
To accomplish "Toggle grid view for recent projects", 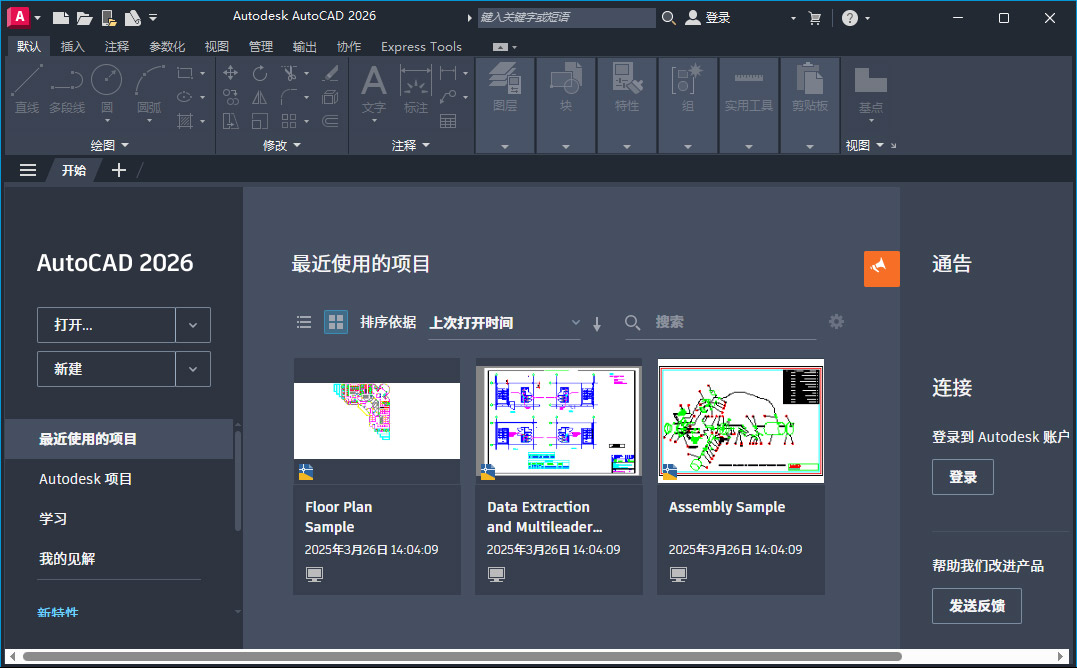I will [335, 322].
